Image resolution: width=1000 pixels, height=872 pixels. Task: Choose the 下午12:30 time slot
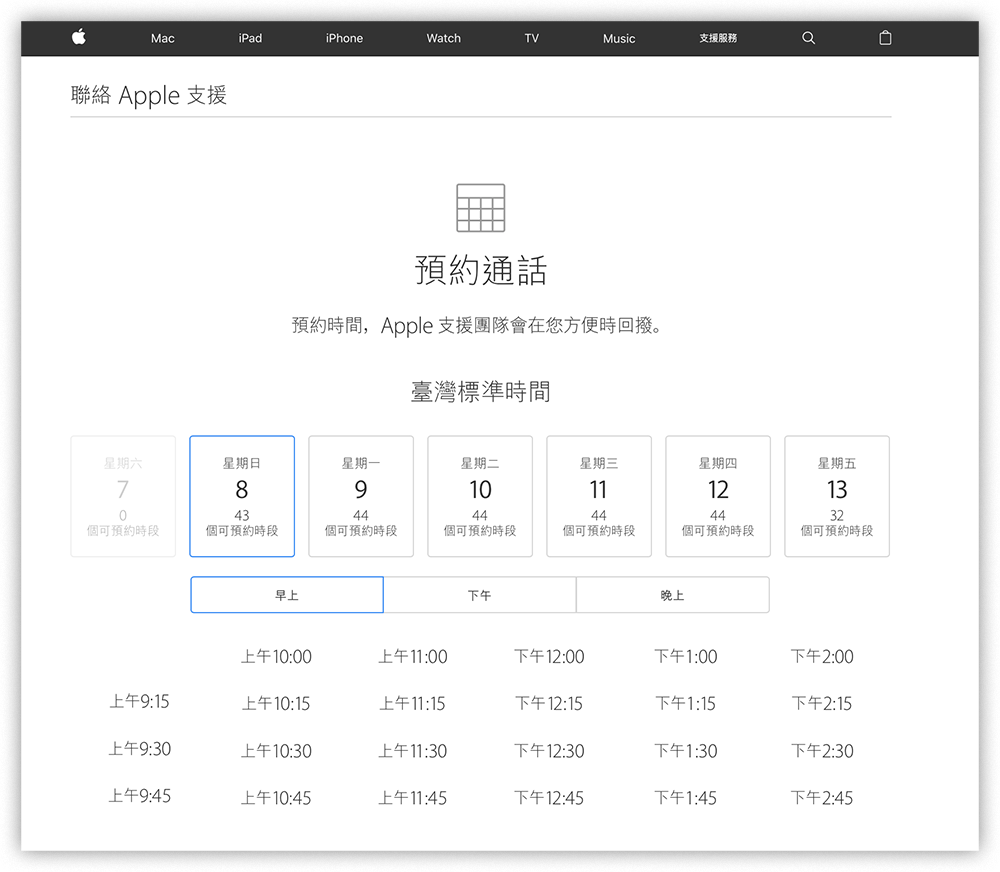coord(549,751)
